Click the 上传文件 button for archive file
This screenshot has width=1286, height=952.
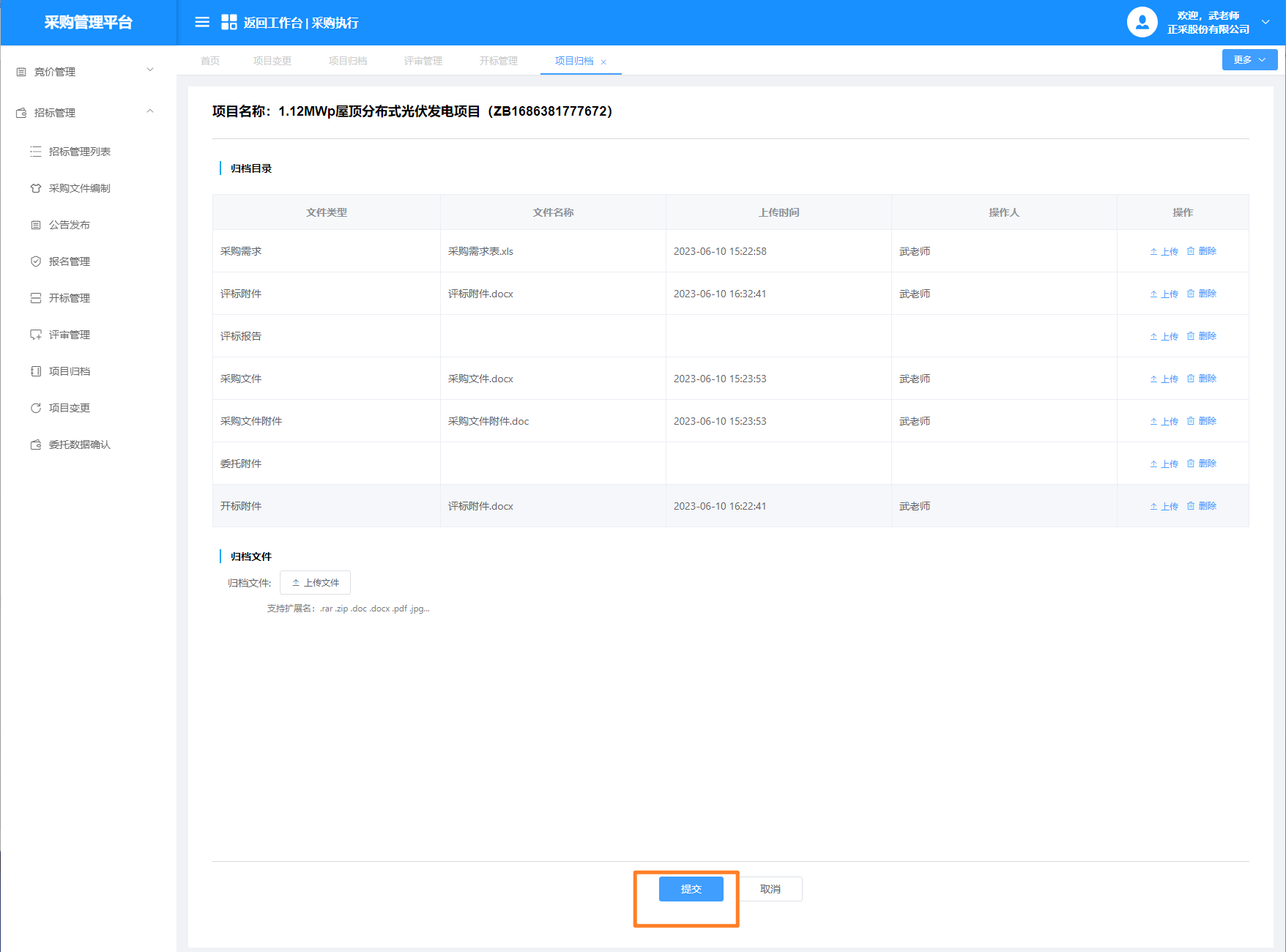[x=315, y=583]
